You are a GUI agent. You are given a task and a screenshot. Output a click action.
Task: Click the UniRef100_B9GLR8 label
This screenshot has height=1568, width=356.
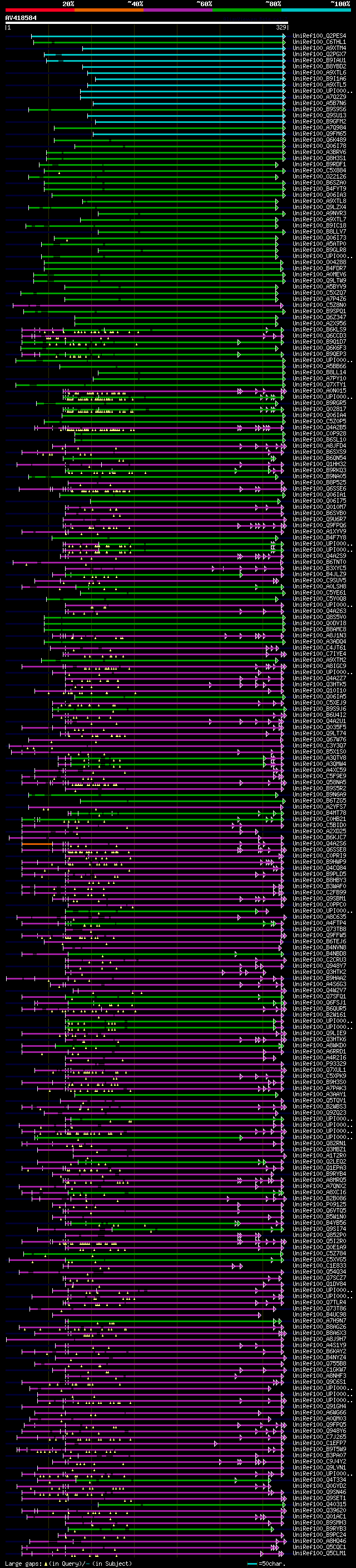(319, 250)
